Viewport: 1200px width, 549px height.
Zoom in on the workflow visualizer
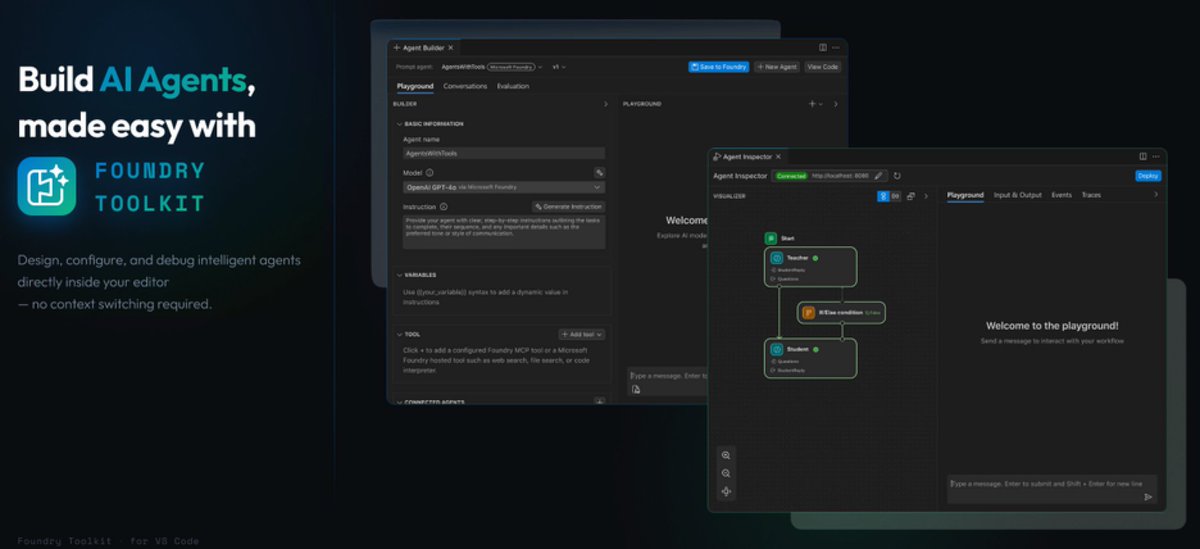(x=726, y=455)
